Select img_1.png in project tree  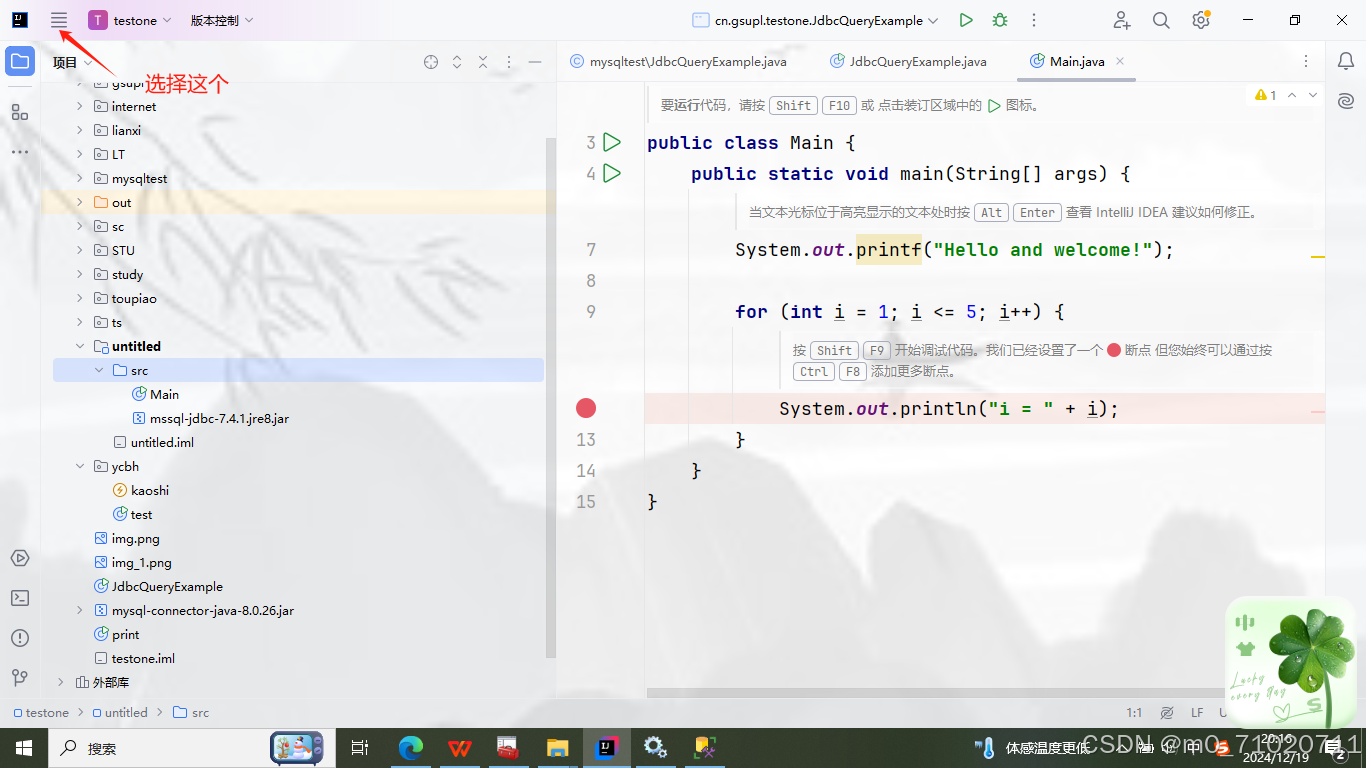[132, 562]
